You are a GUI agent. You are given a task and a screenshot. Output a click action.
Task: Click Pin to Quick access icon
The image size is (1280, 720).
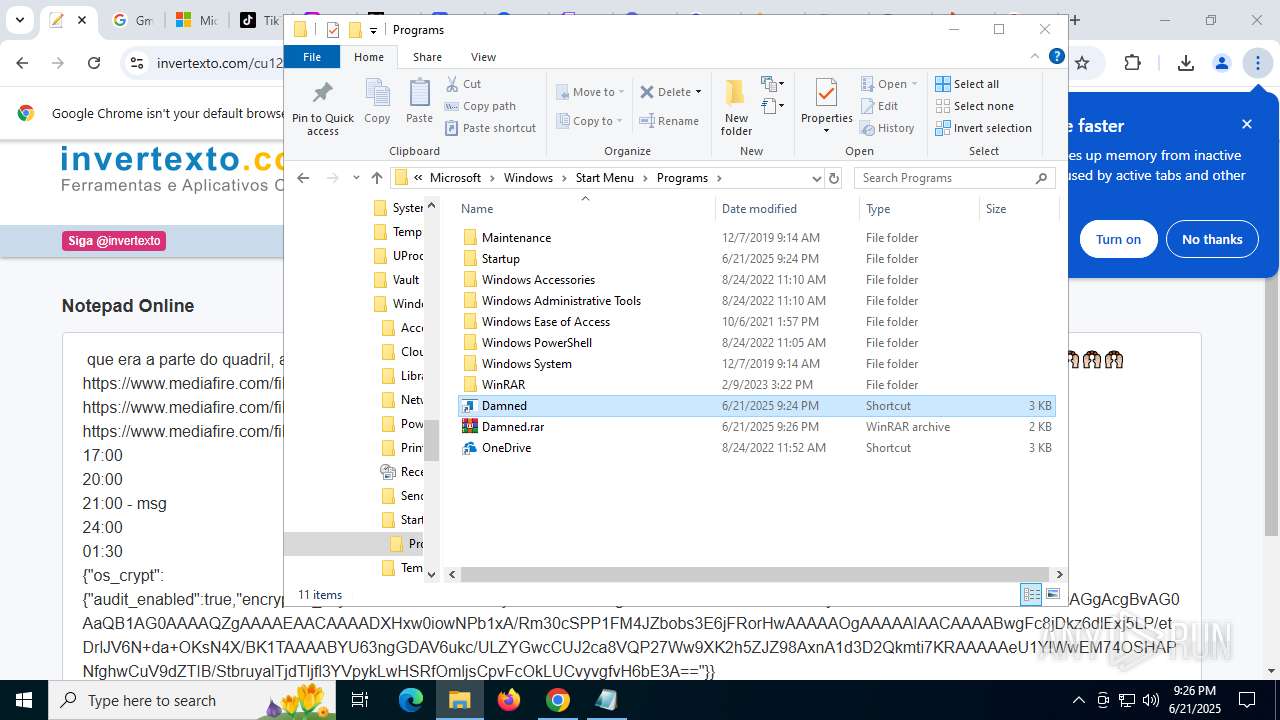[x=322, y=107]
